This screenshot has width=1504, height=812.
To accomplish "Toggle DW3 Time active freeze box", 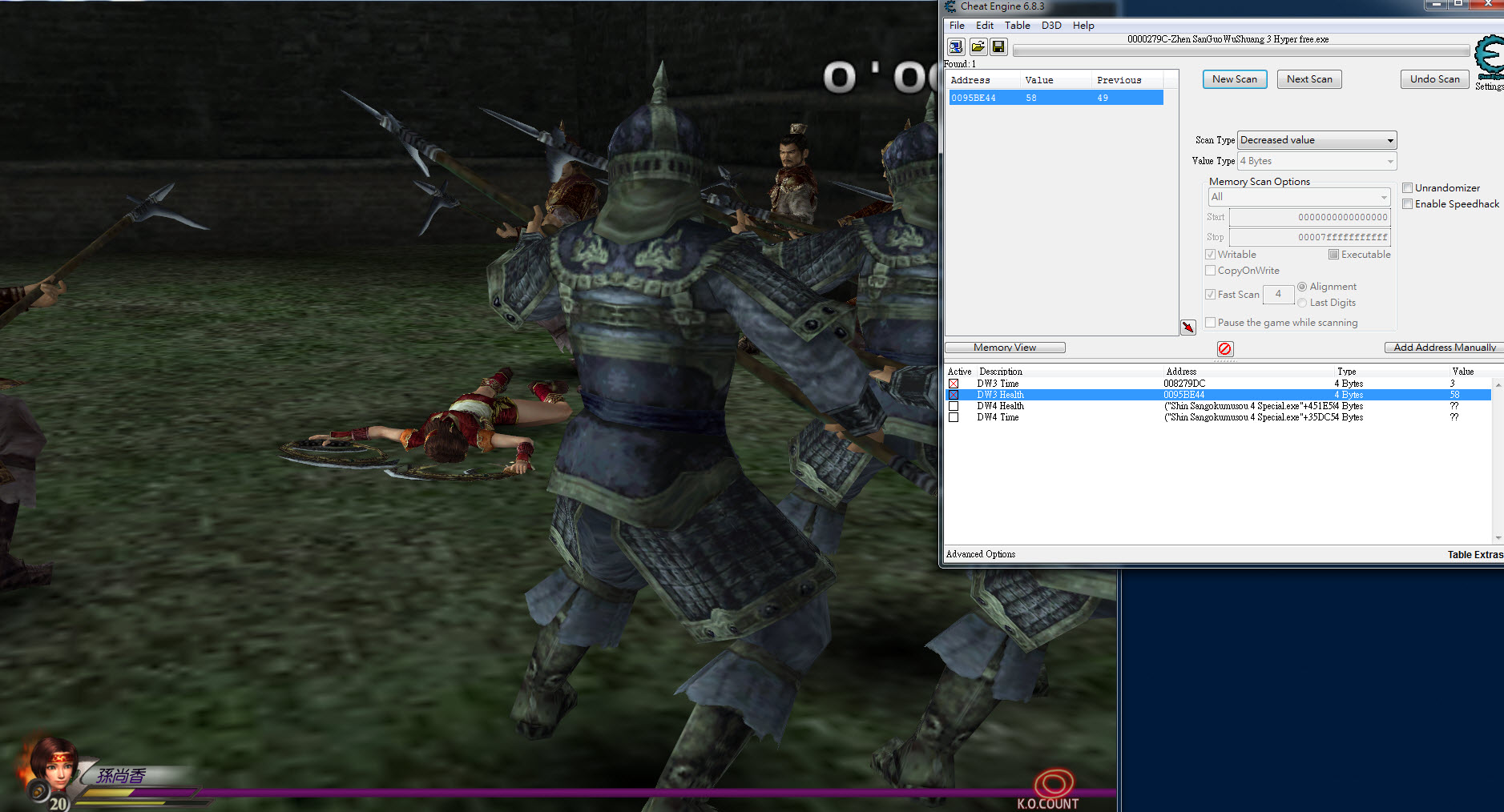I will pos(954,384).
